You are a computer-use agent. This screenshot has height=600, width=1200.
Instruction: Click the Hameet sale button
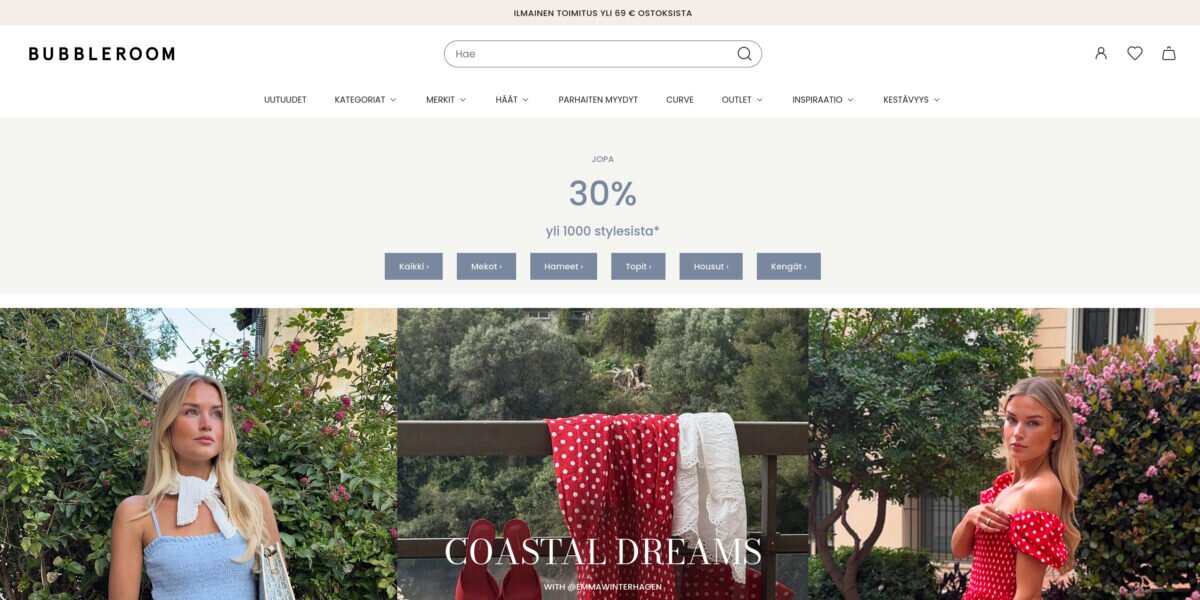(x=563, y=266)
